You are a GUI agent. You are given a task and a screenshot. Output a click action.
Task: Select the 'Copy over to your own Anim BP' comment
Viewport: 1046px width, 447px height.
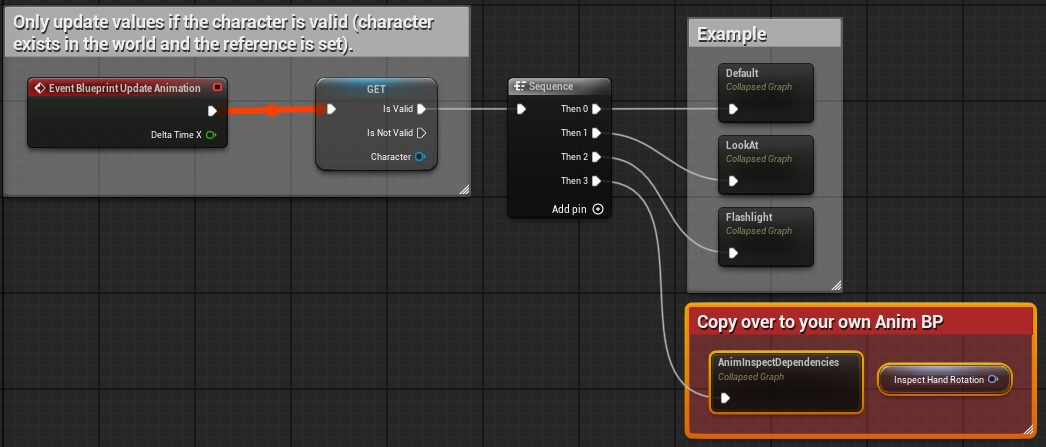(861, 322)
